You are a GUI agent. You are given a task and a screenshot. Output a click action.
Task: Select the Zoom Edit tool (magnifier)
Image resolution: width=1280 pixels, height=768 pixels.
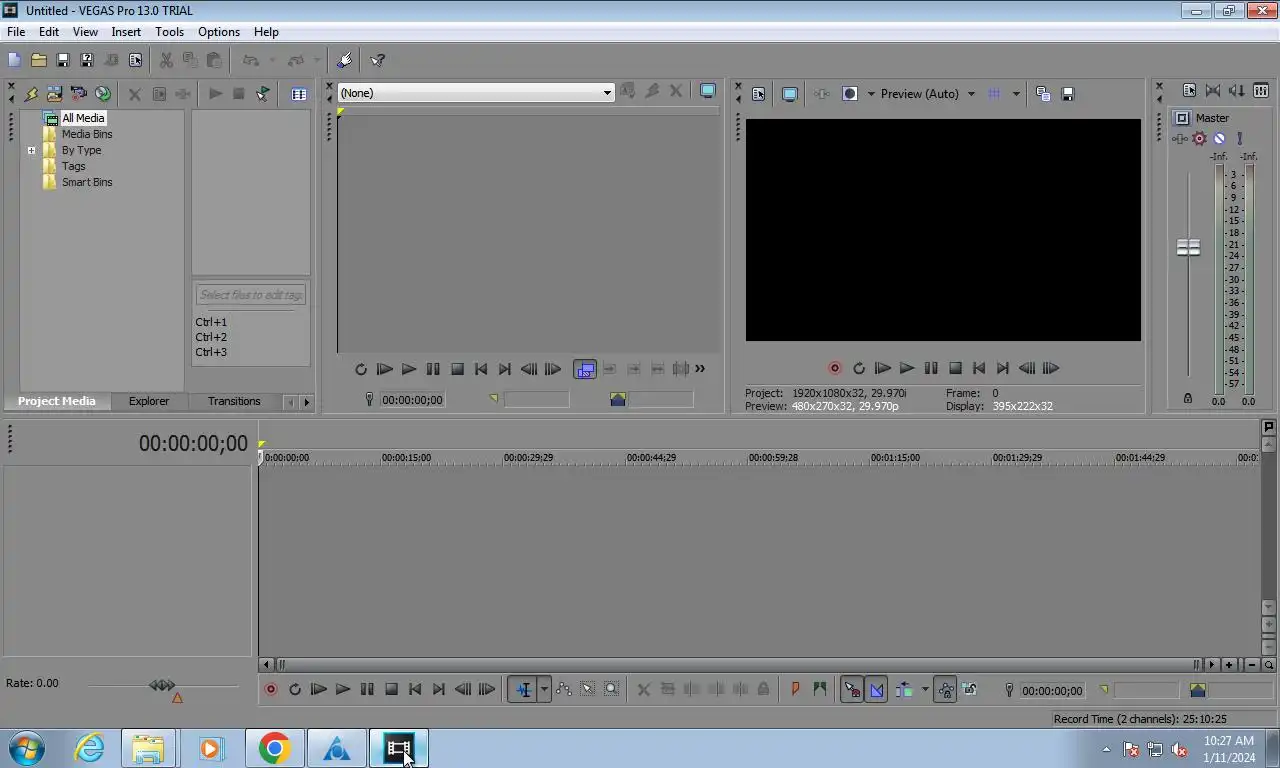(x=612, y=689)
